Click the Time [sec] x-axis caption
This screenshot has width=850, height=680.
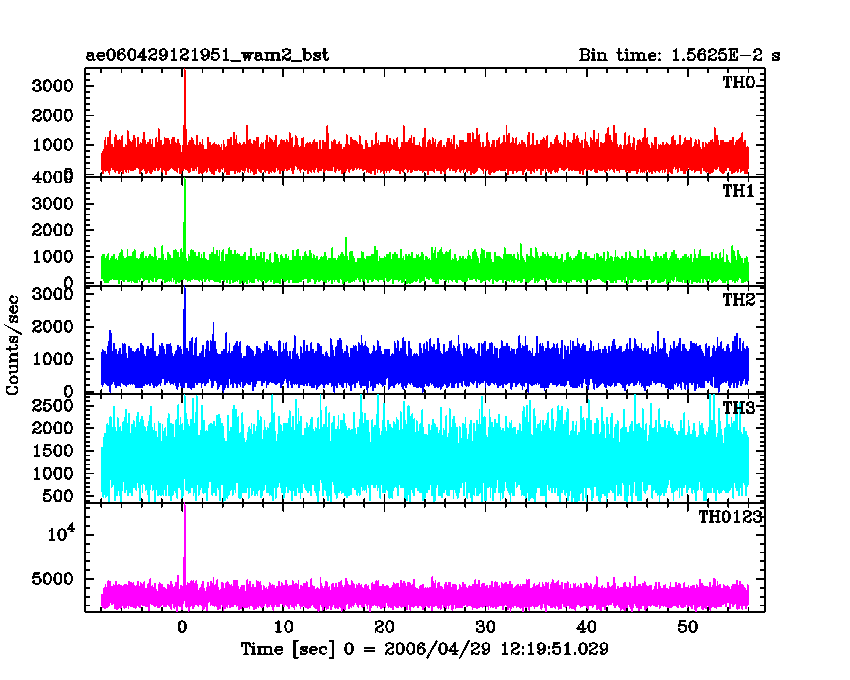(x=424, y=649)
